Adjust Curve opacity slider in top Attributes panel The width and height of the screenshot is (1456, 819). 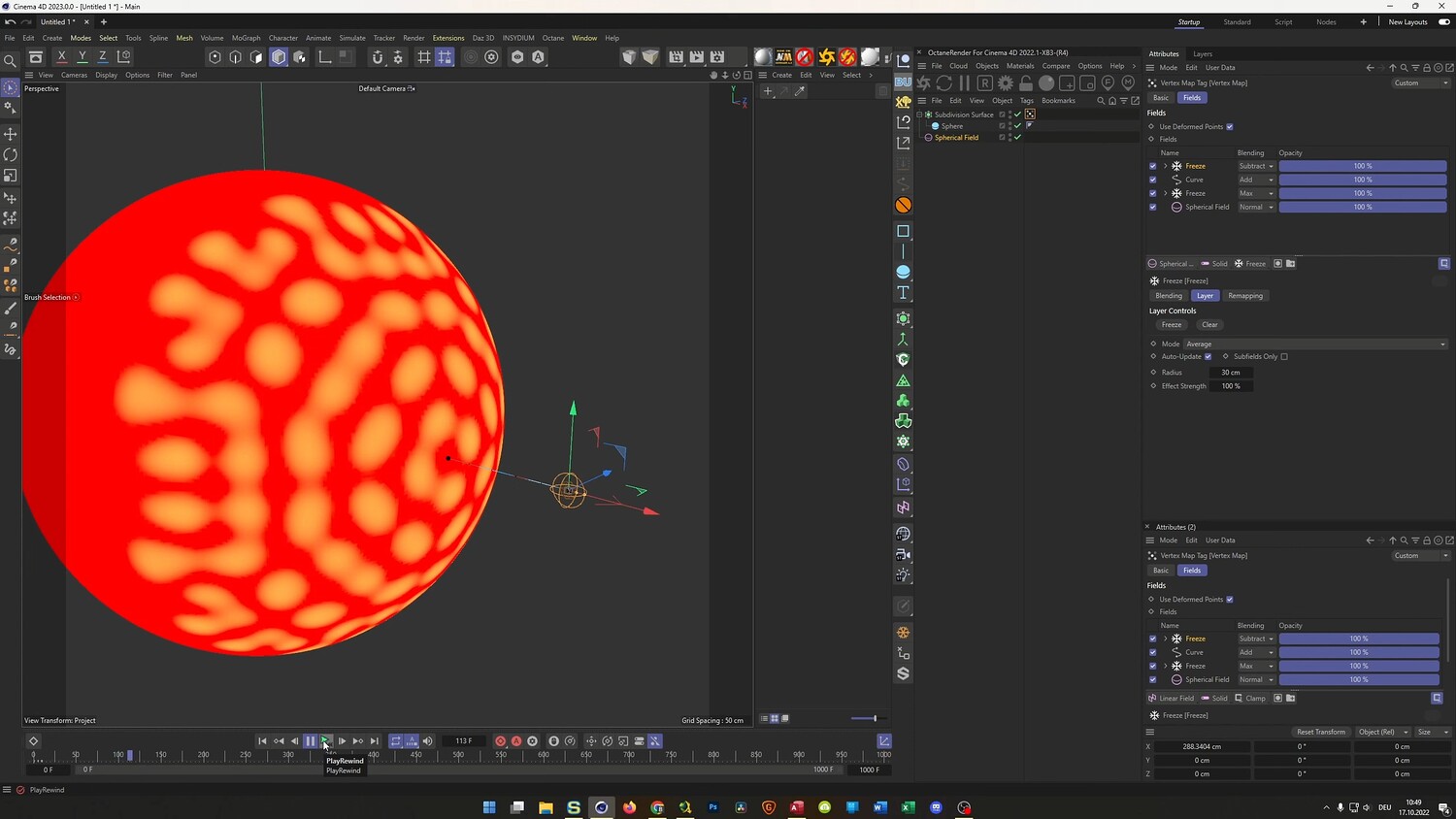point(1363,180)
